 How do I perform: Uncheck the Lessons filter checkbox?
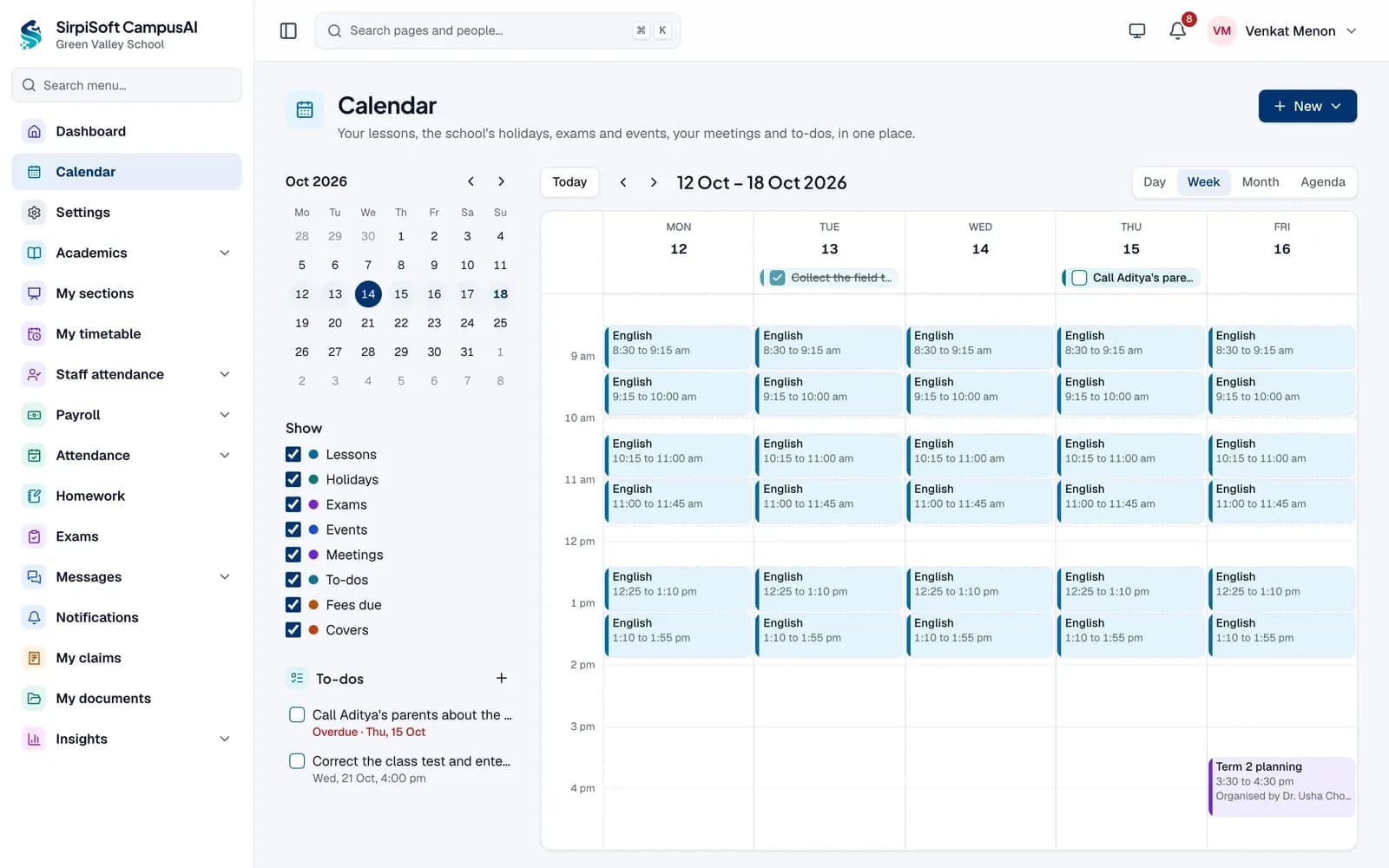[x=293, y=454]
